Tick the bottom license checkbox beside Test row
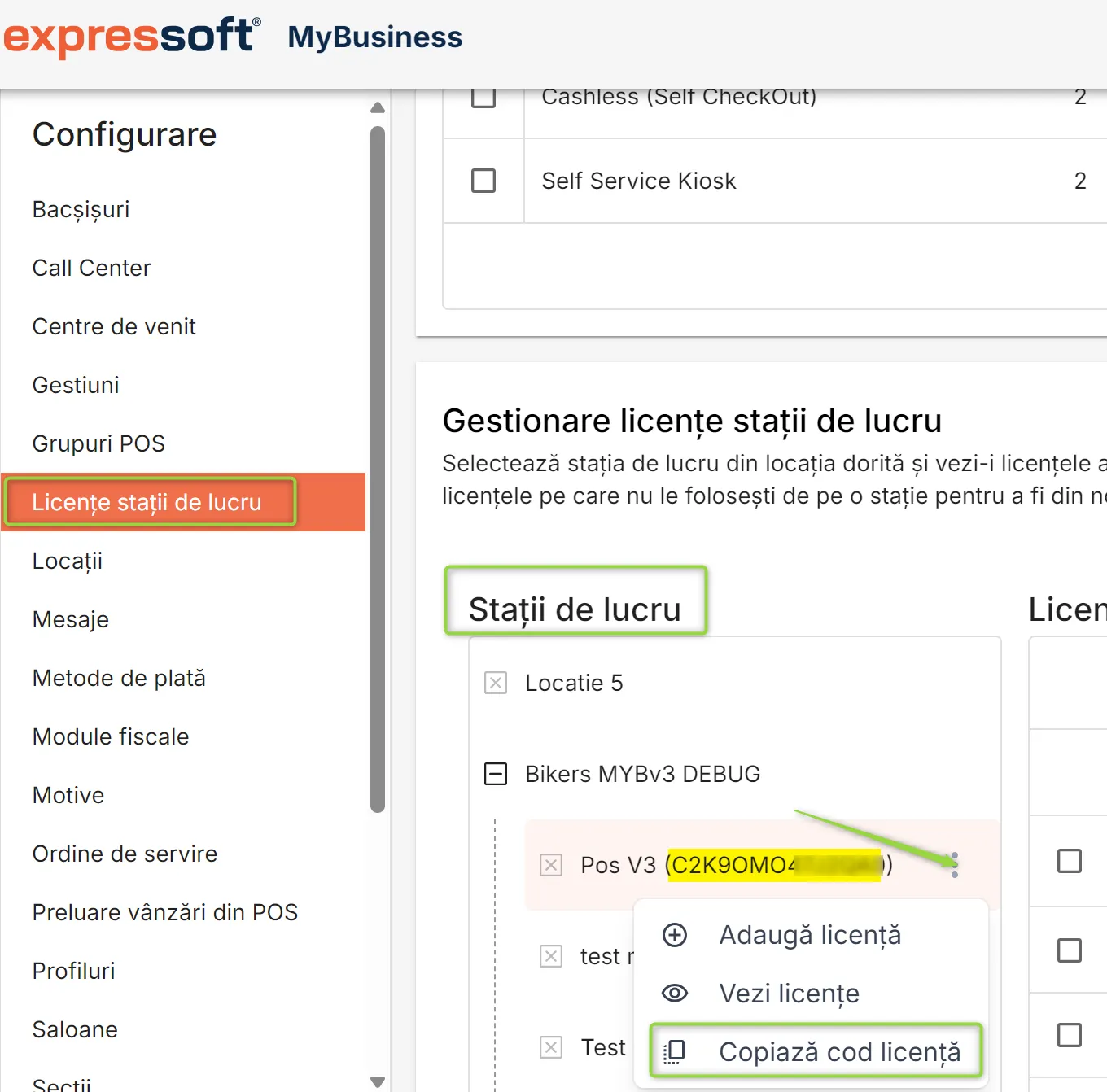The image size is (1107, 1092). coord(1070,1035)
